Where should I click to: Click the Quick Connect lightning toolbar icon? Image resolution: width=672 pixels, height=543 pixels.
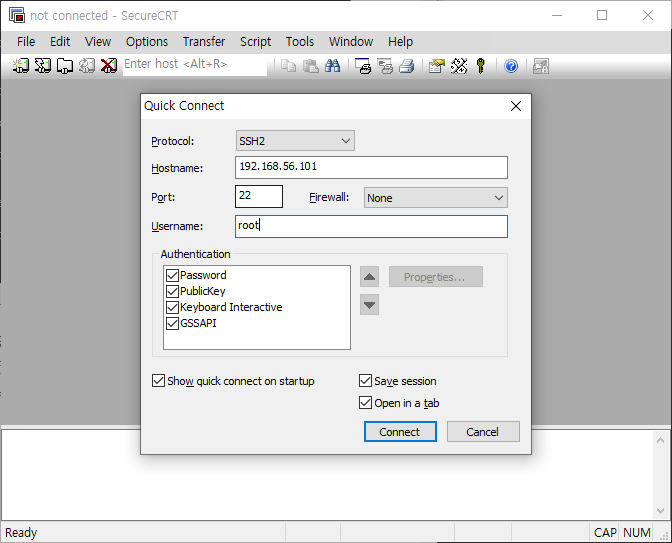click(42, 66)
